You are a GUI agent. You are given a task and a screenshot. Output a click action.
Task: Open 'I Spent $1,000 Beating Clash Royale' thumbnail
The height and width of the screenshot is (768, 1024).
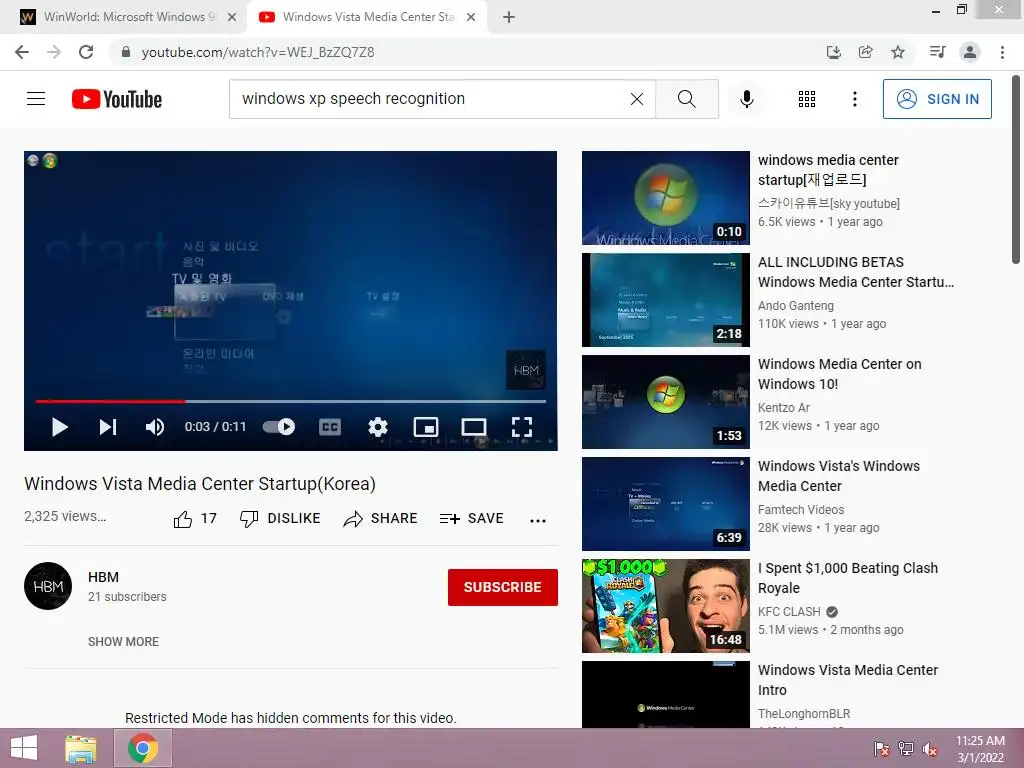click(665, 606)
